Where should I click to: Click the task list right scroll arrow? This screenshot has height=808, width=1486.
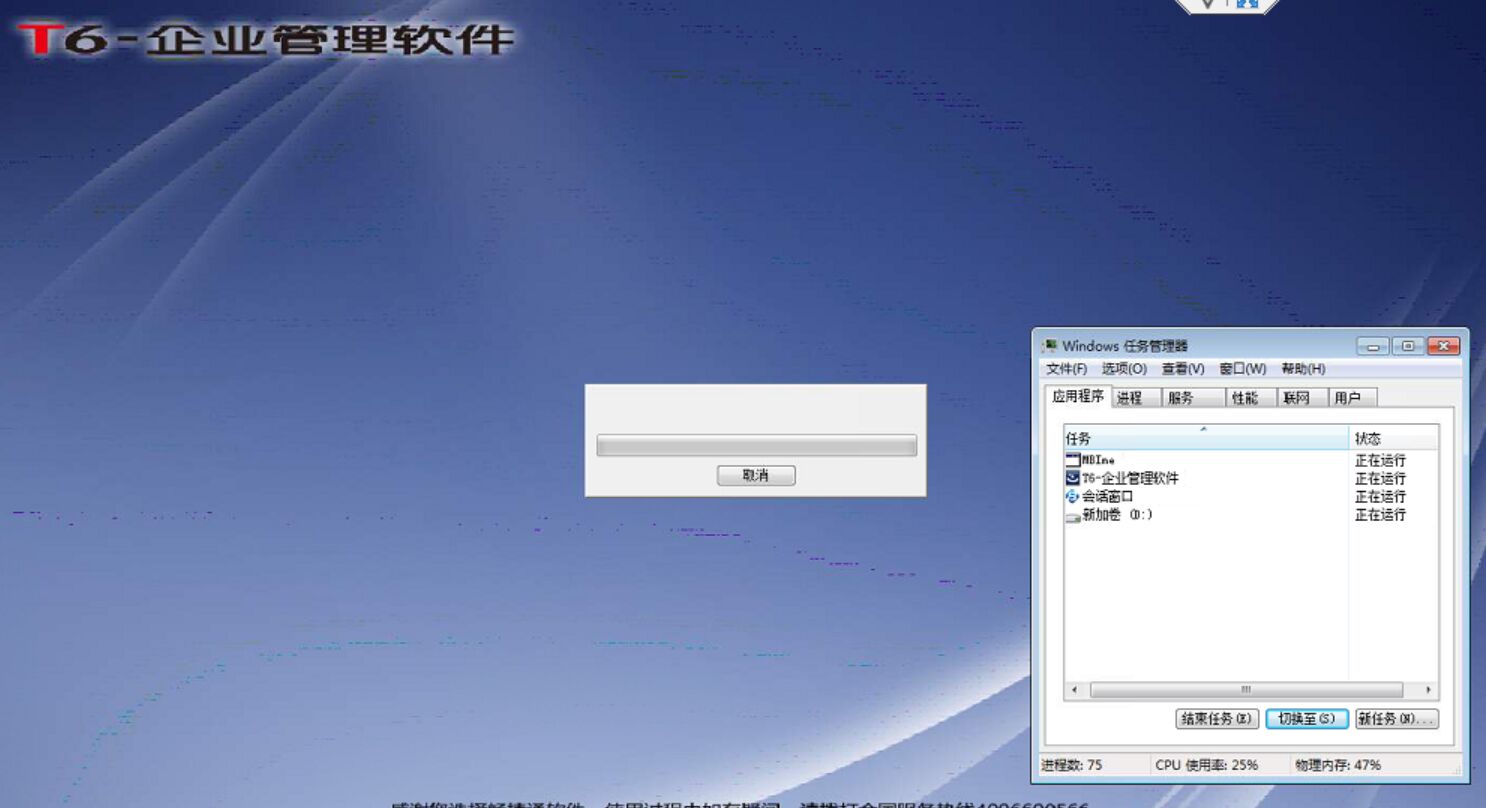point(1428,690)
